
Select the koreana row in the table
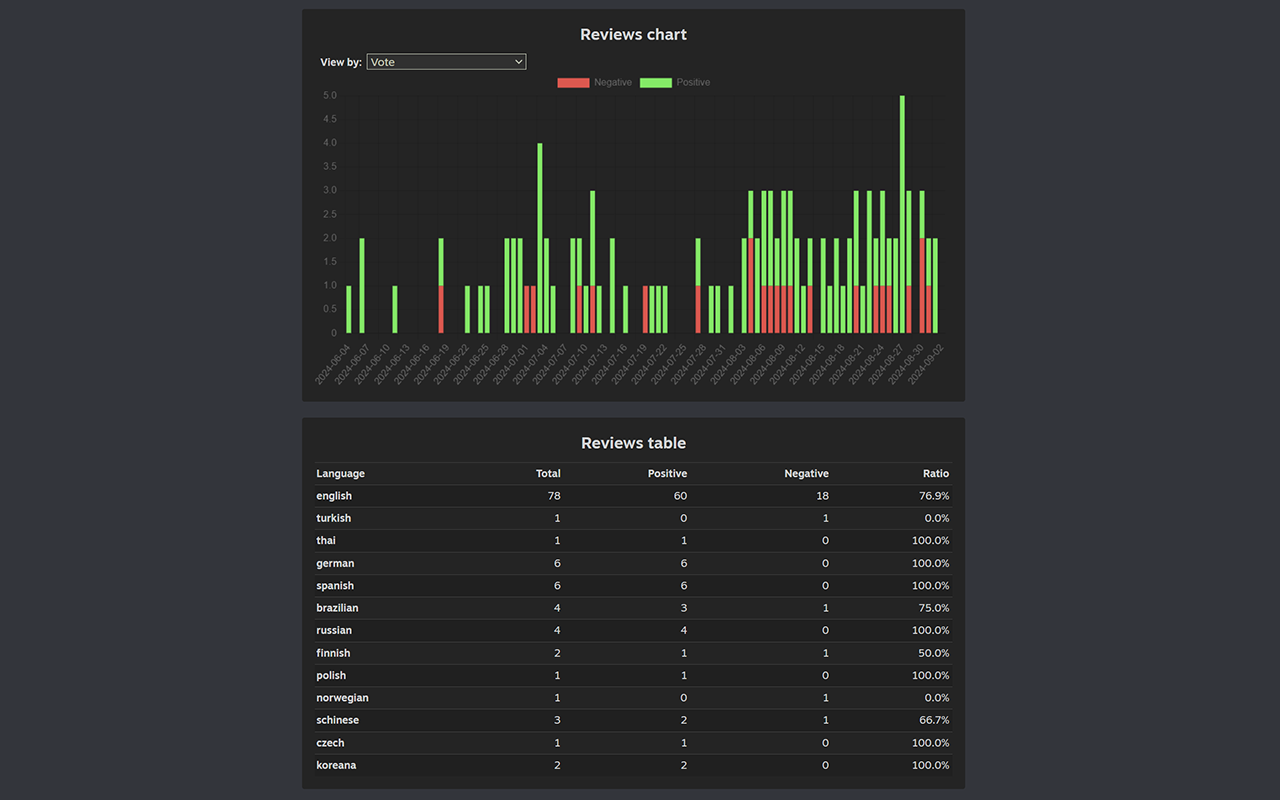tap(633, 765)
